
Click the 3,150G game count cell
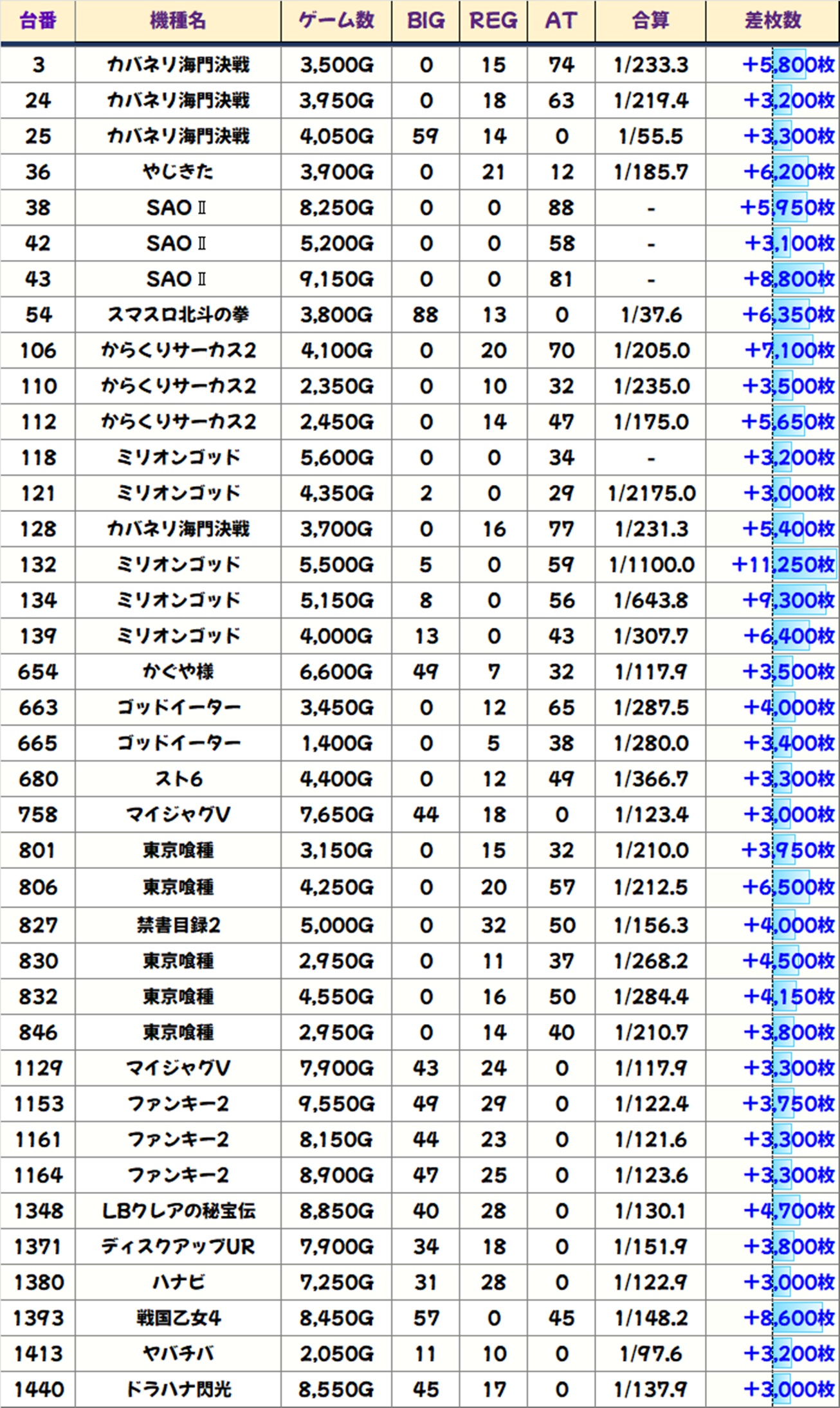coord(336,850)
